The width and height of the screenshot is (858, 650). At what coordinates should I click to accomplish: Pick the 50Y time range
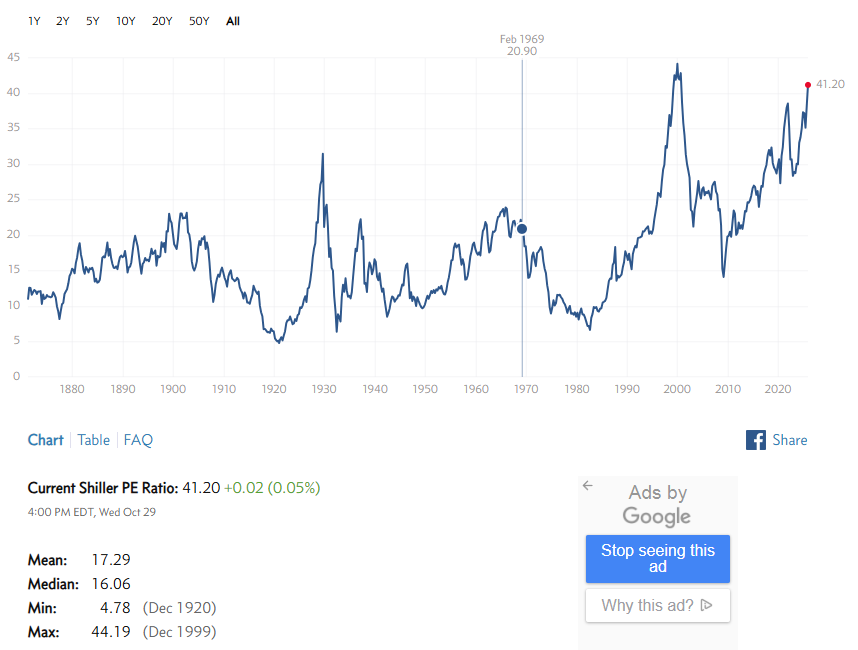199,21
